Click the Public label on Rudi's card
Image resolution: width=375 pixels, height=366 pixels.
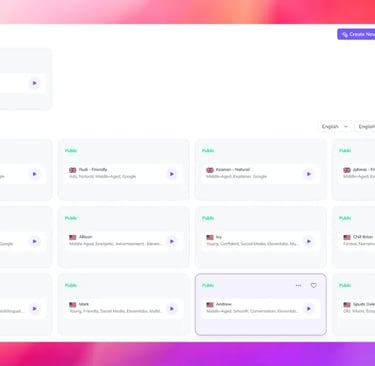pyautogui.click(x=71, y=151)
